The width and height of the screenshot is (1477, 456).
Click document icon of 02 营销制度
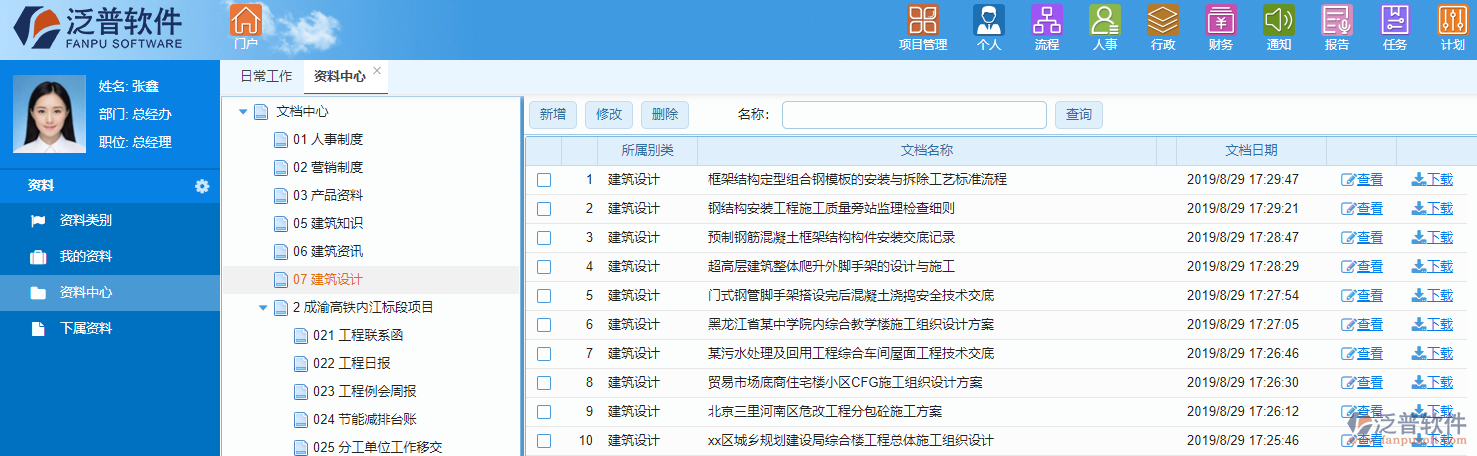pyautogui.click(x=281, y=168)
